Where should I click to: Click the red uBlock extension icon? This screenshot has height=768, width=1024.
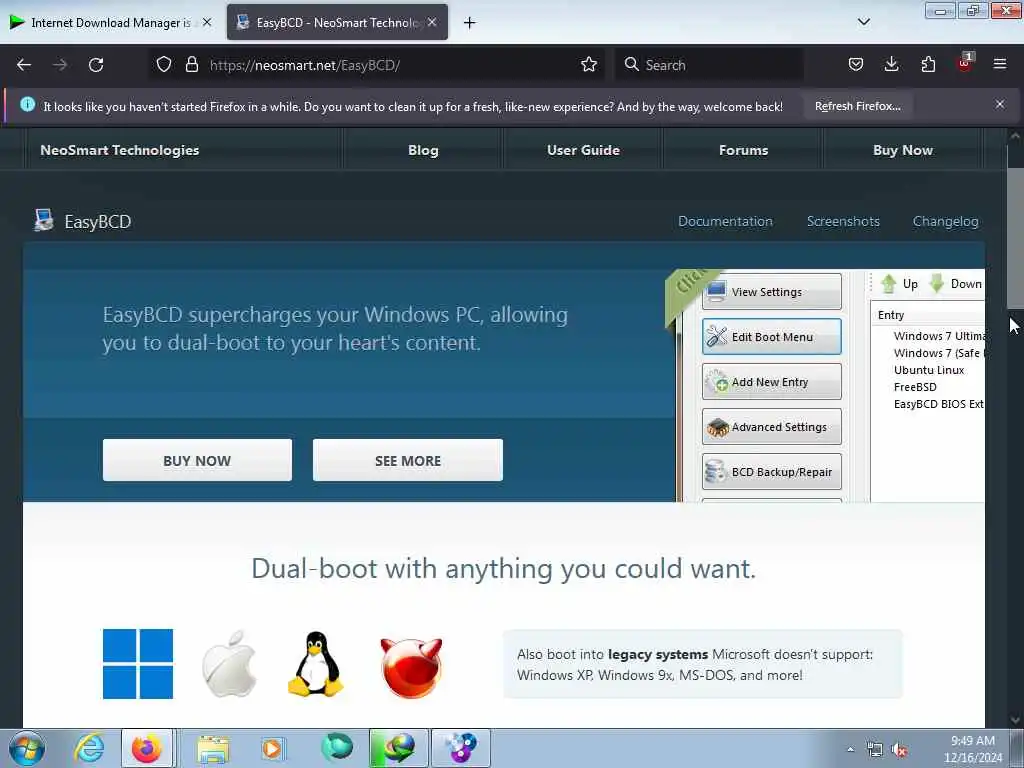coord(965,63)
